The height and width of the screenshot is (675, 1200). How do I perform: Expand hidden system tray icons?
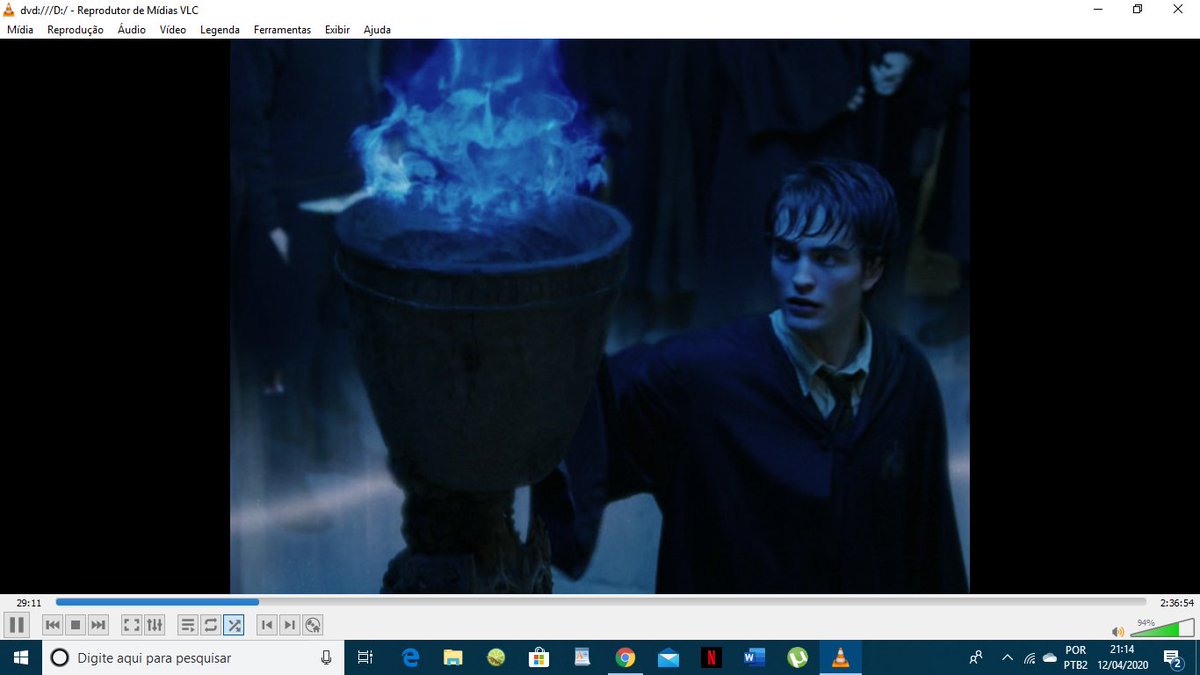[1008, 657]
